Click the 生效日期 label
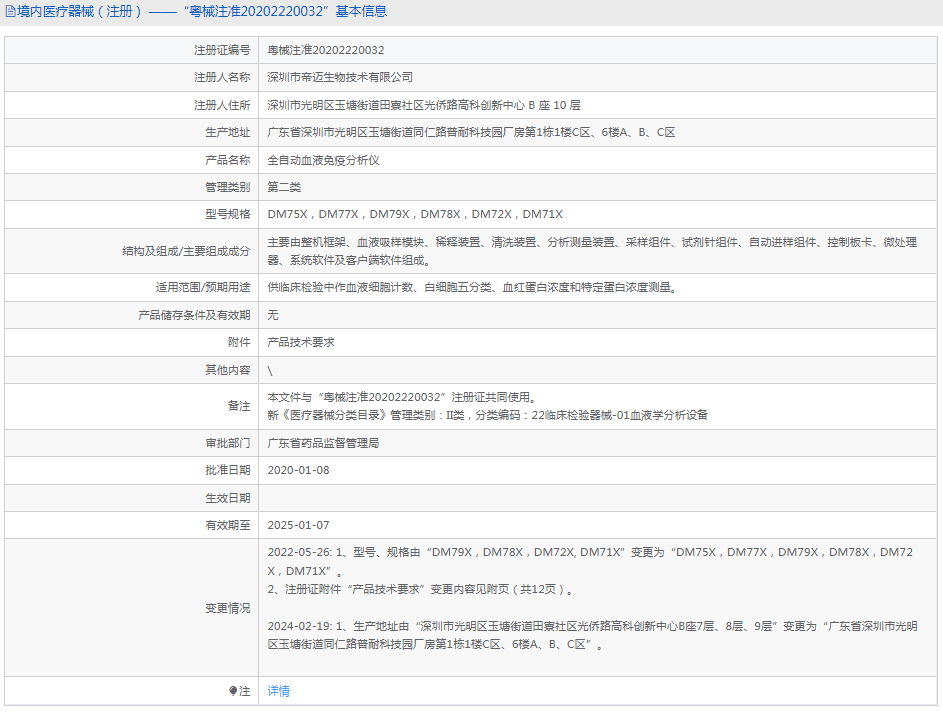943x713 pixels. [227, 498]
